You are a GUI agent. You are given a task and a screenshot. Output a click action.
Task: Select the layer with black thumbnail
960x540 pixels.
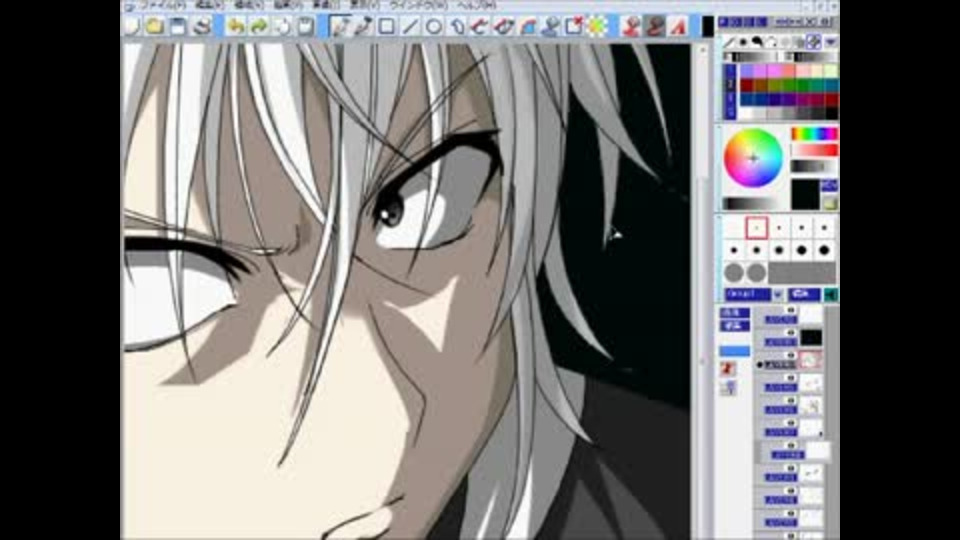click(x=811, y=337)
